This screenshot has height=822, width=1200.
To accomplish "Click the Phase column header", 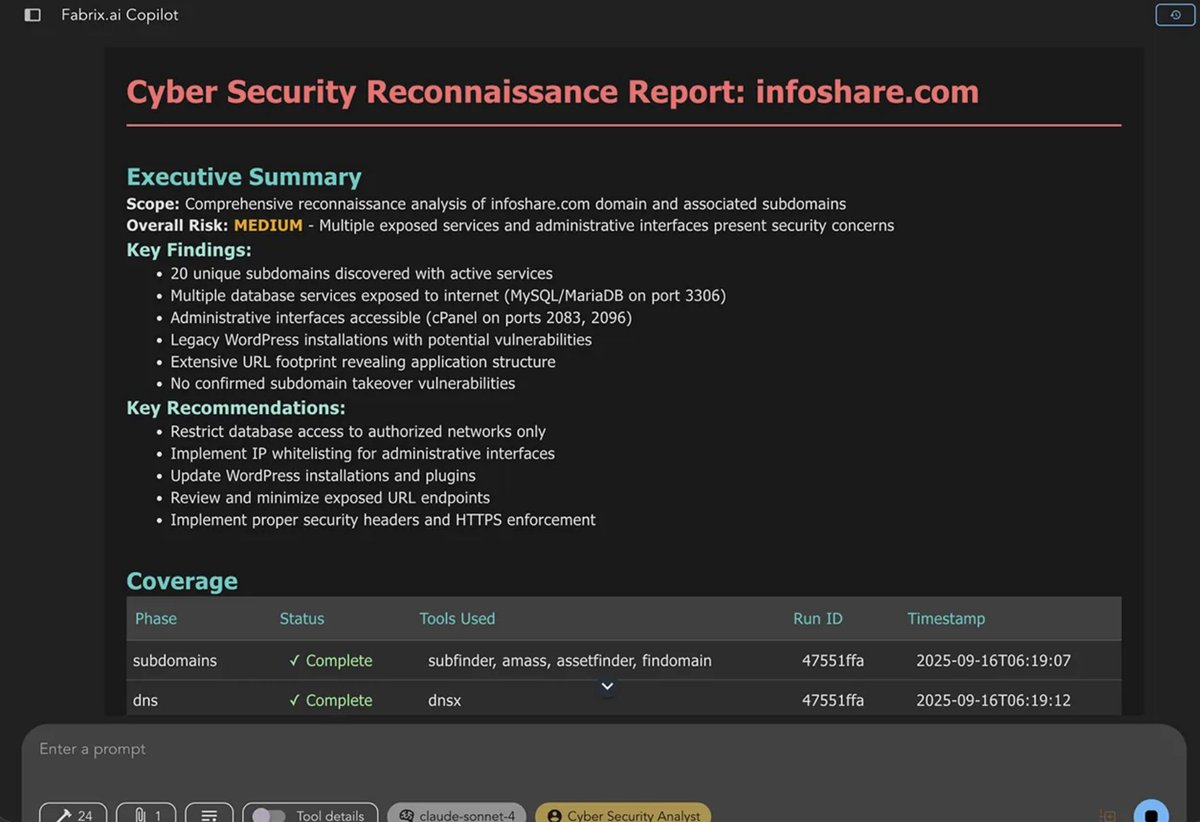I will click(156, 619).
